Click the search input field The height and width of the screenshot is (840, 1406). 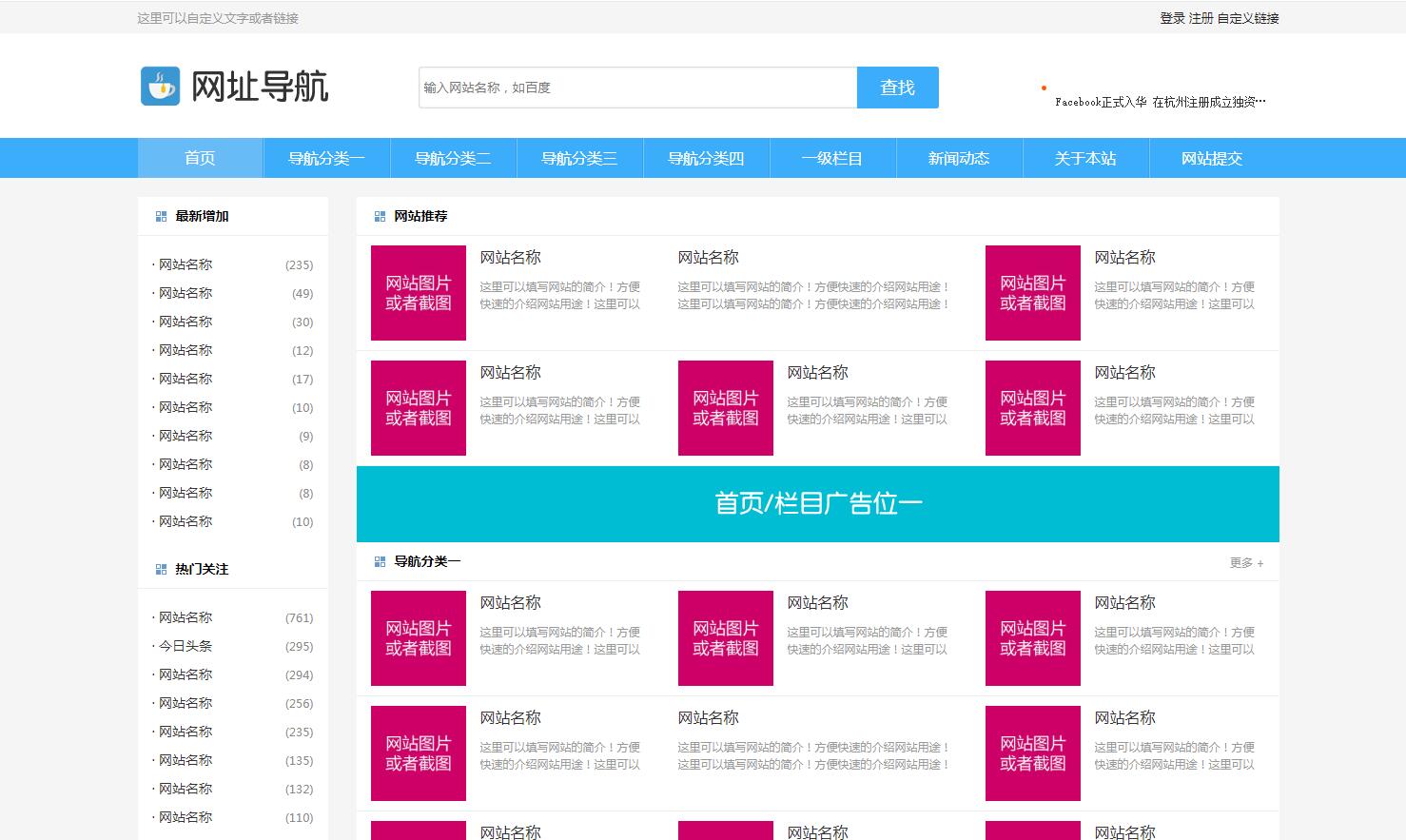tap(637, 87)
